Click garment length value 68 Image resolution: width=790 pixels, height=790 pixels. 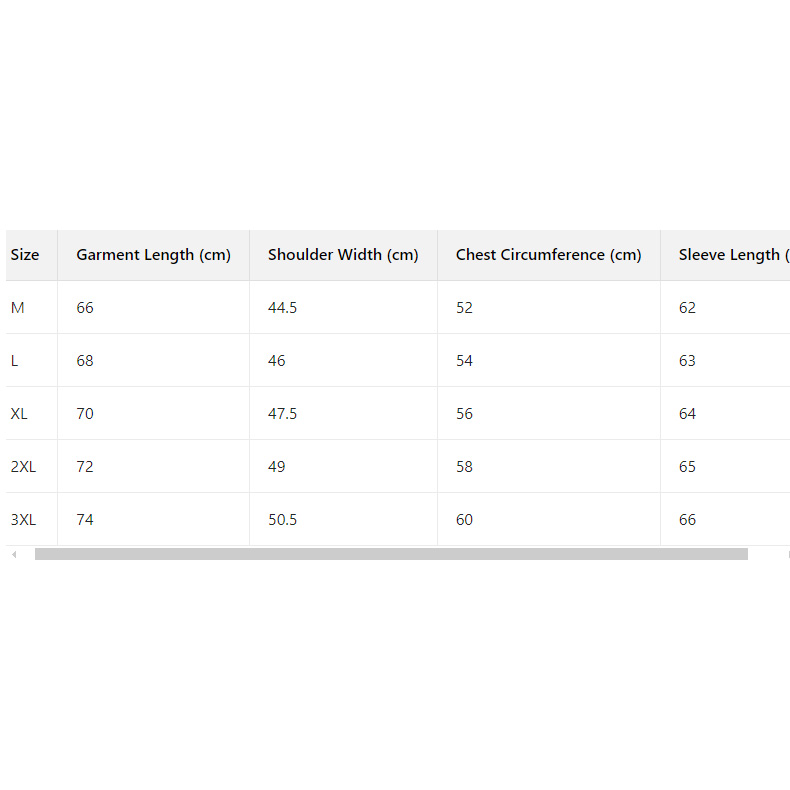pos(85,361)
